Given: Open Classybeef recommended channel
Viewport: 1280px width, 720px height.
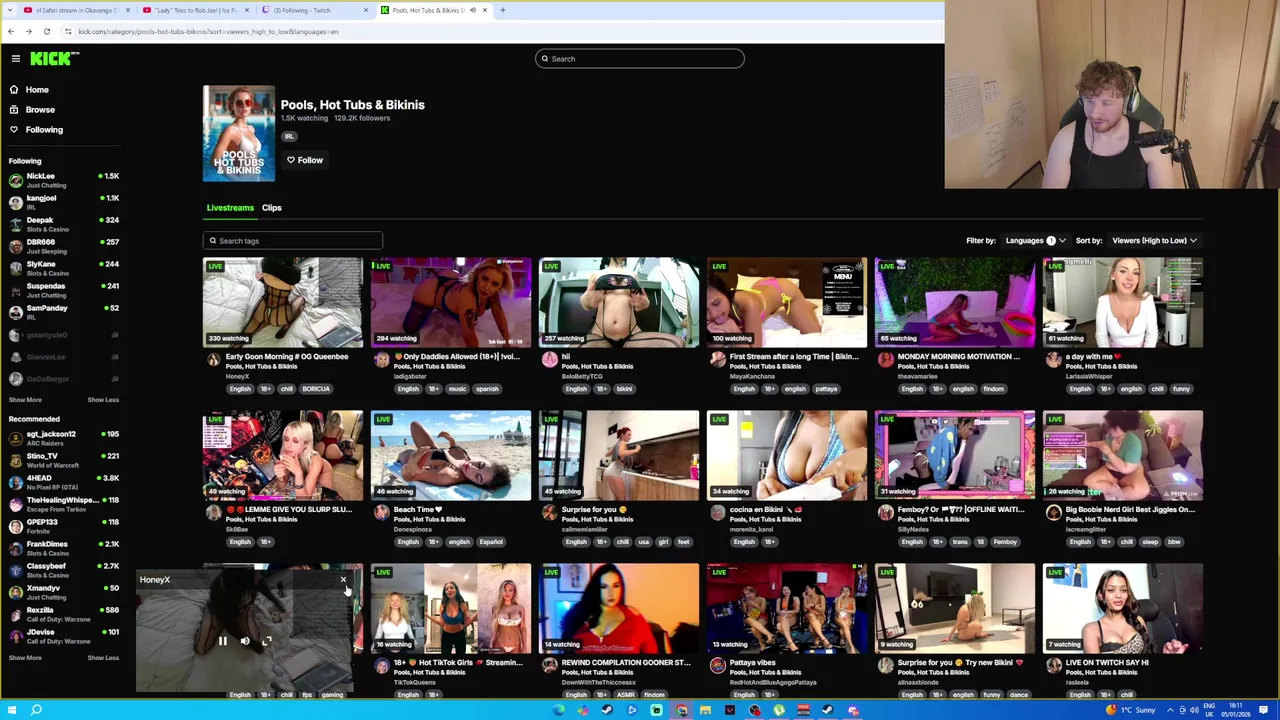Looking at the screenshot, I should click(x=63, y=570).
